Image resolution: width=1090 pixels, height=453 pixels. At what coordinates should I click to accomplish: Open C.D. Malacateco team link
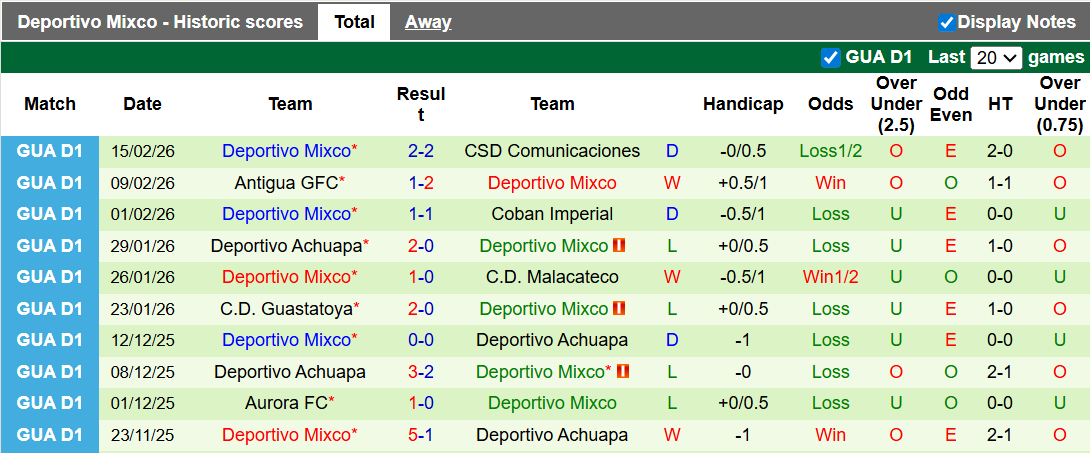(552, 277)
